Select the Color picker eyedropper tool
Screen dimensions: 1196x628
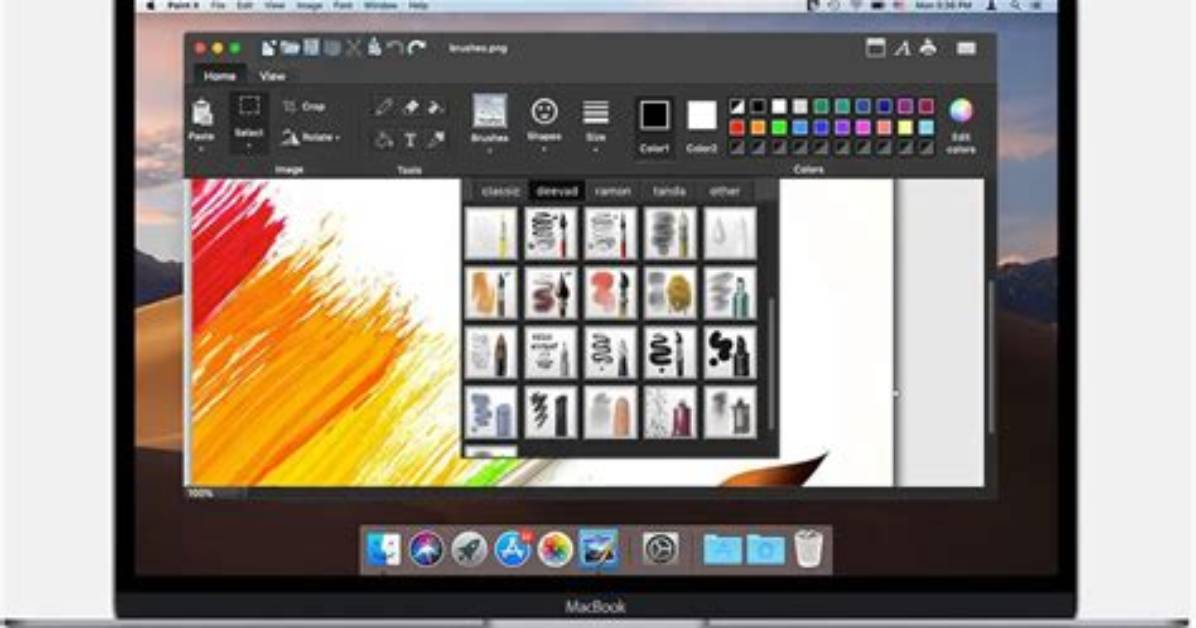[x=436, y=140]
